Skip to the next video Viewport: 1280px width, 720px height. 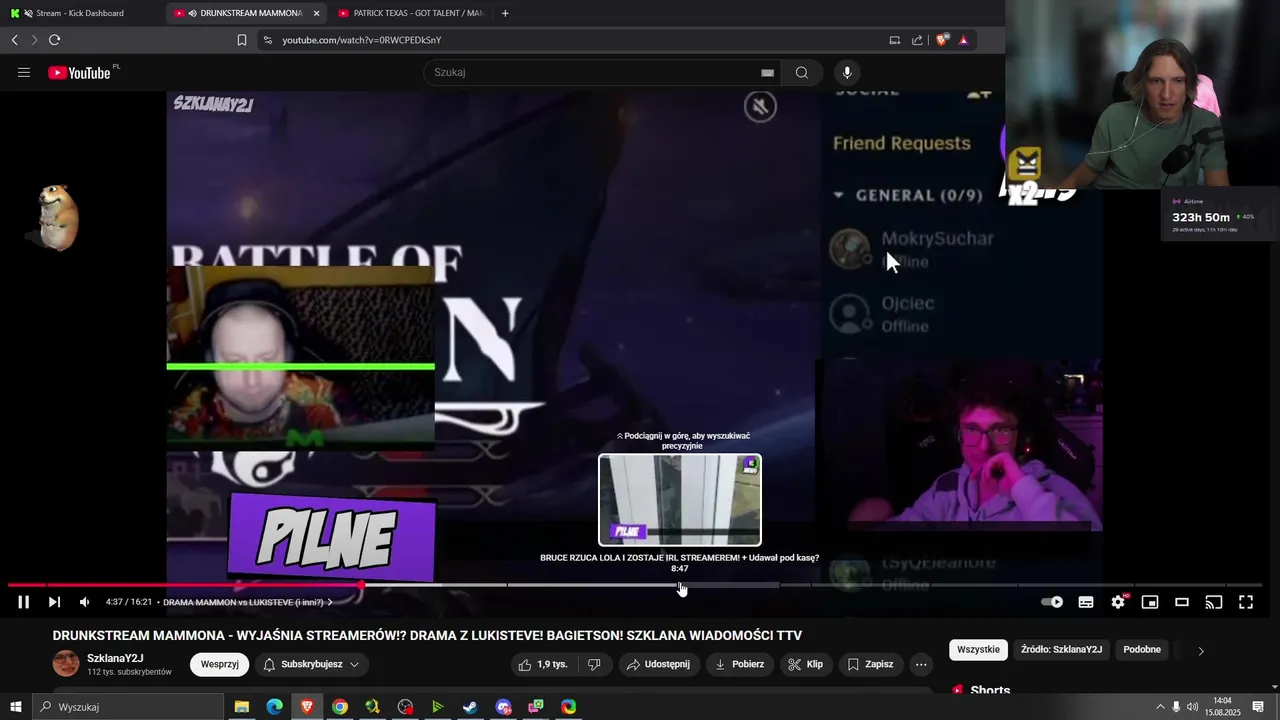point(54,602)
